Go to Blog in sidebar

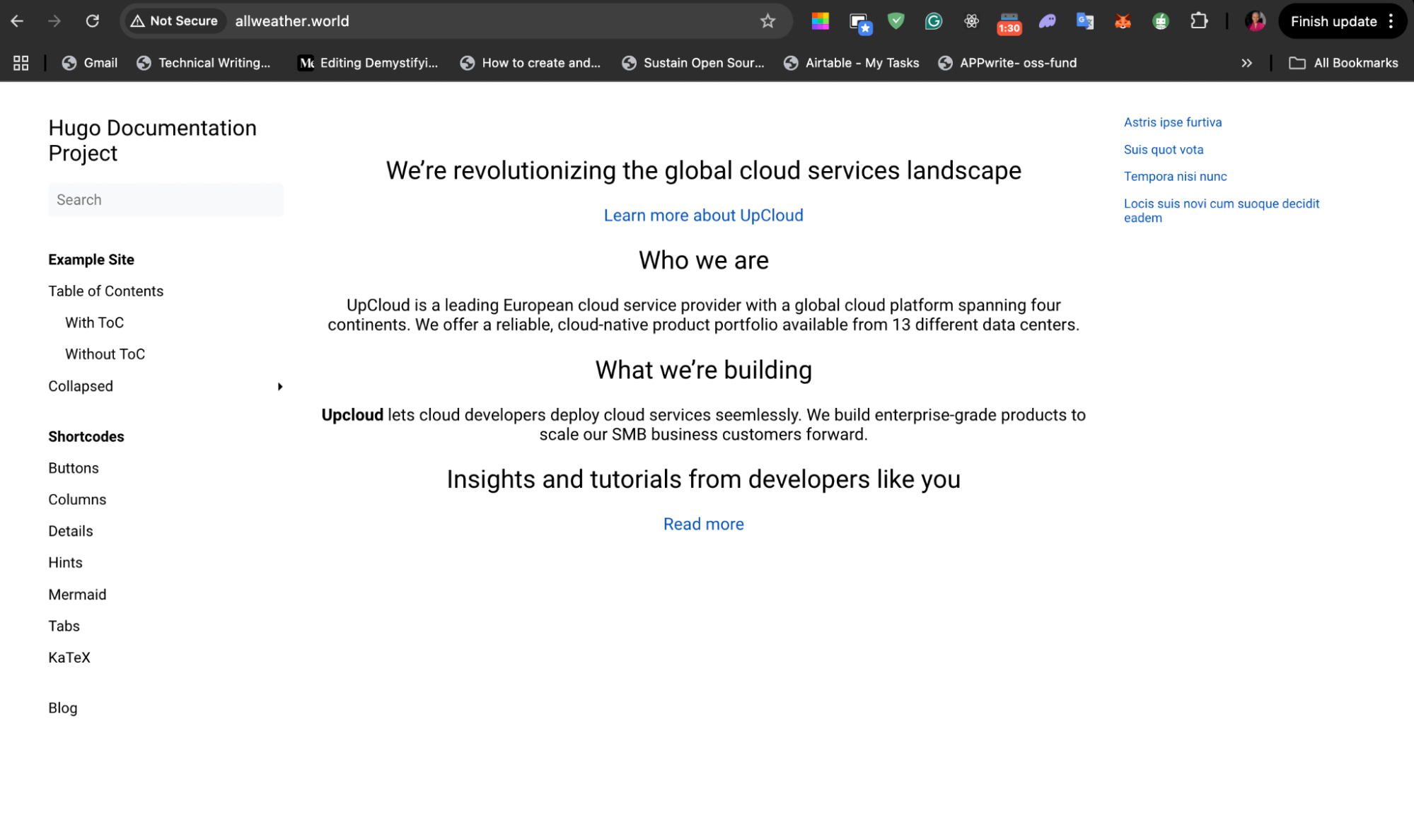pos(63,708)
